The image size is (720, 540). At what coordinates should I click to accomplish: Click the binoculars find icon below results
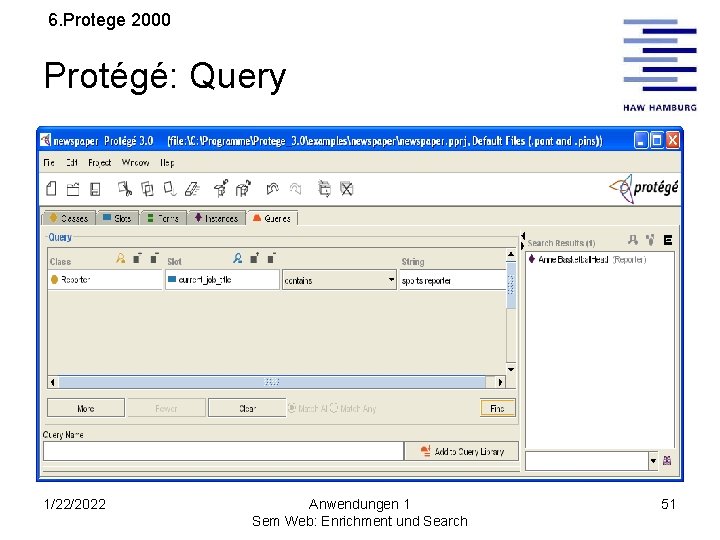point(667,461)
